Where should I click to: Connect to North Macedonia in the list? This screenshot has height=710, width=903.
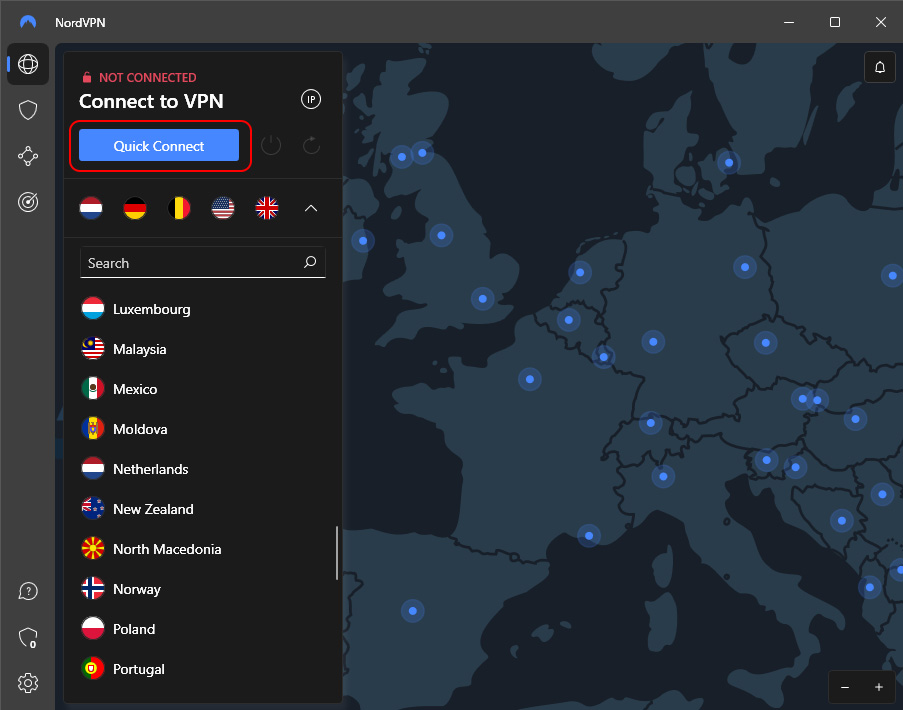[203, 549]
